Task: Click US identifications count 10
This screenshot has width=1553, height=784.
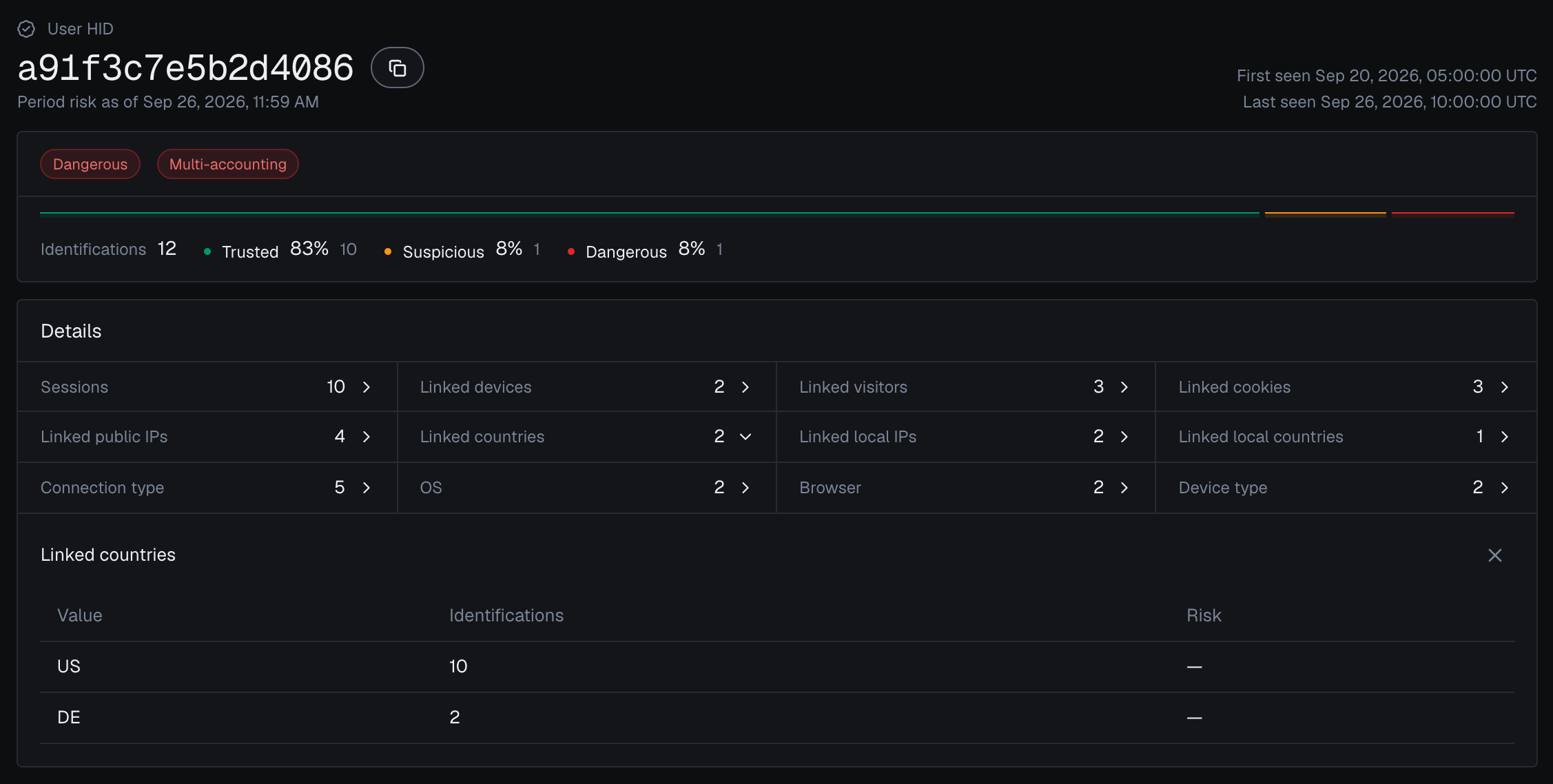Action: [458, 666]
